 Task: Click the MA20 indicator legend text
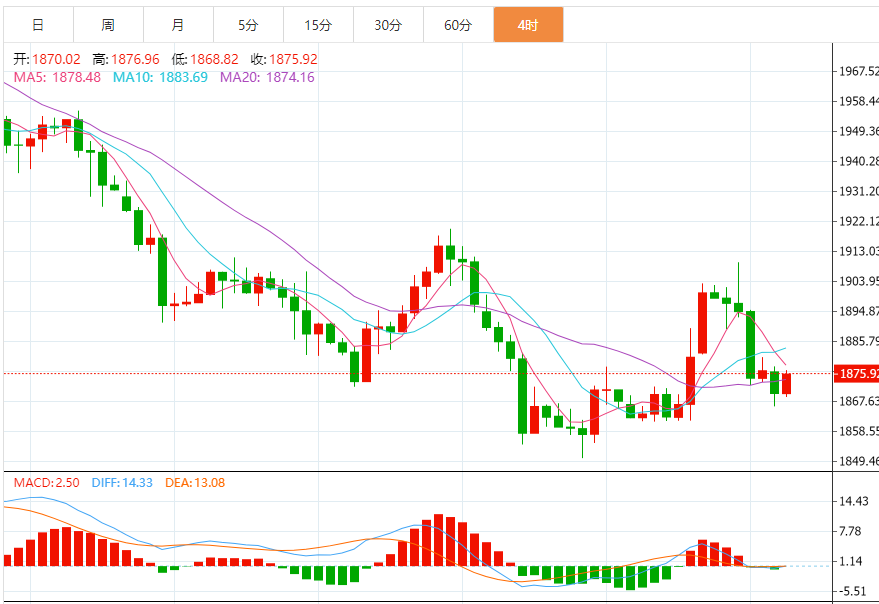(267, 77)
